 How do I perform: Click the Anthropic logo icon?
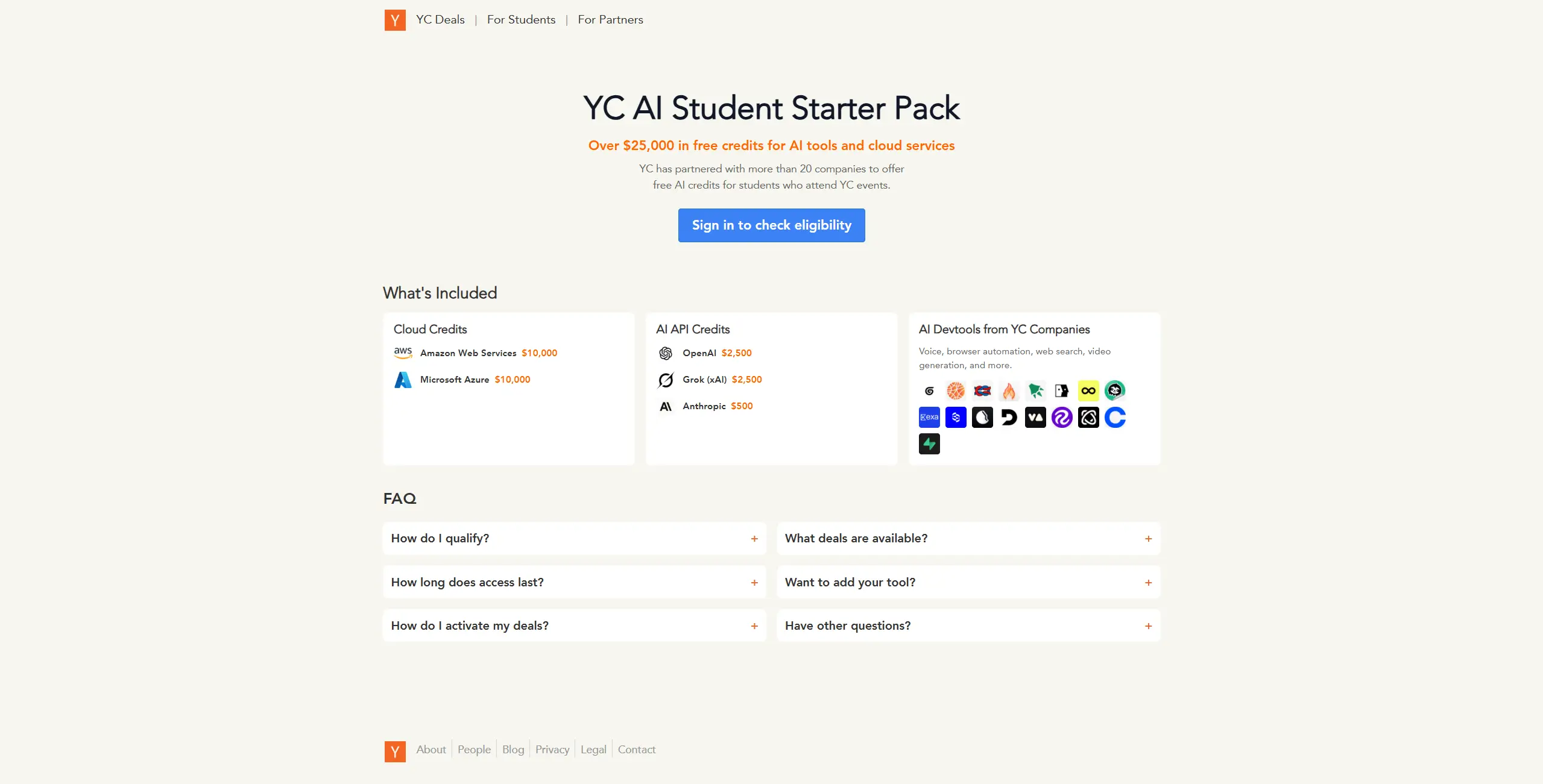pos(665,406)
